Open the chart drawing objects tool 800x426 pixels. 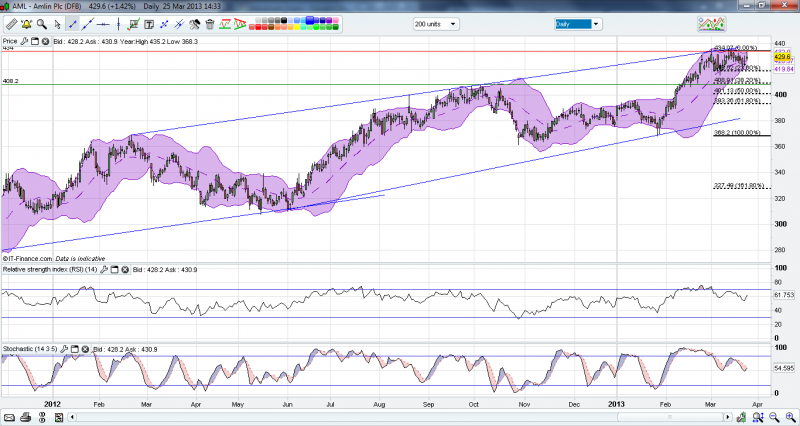(134, 24)
